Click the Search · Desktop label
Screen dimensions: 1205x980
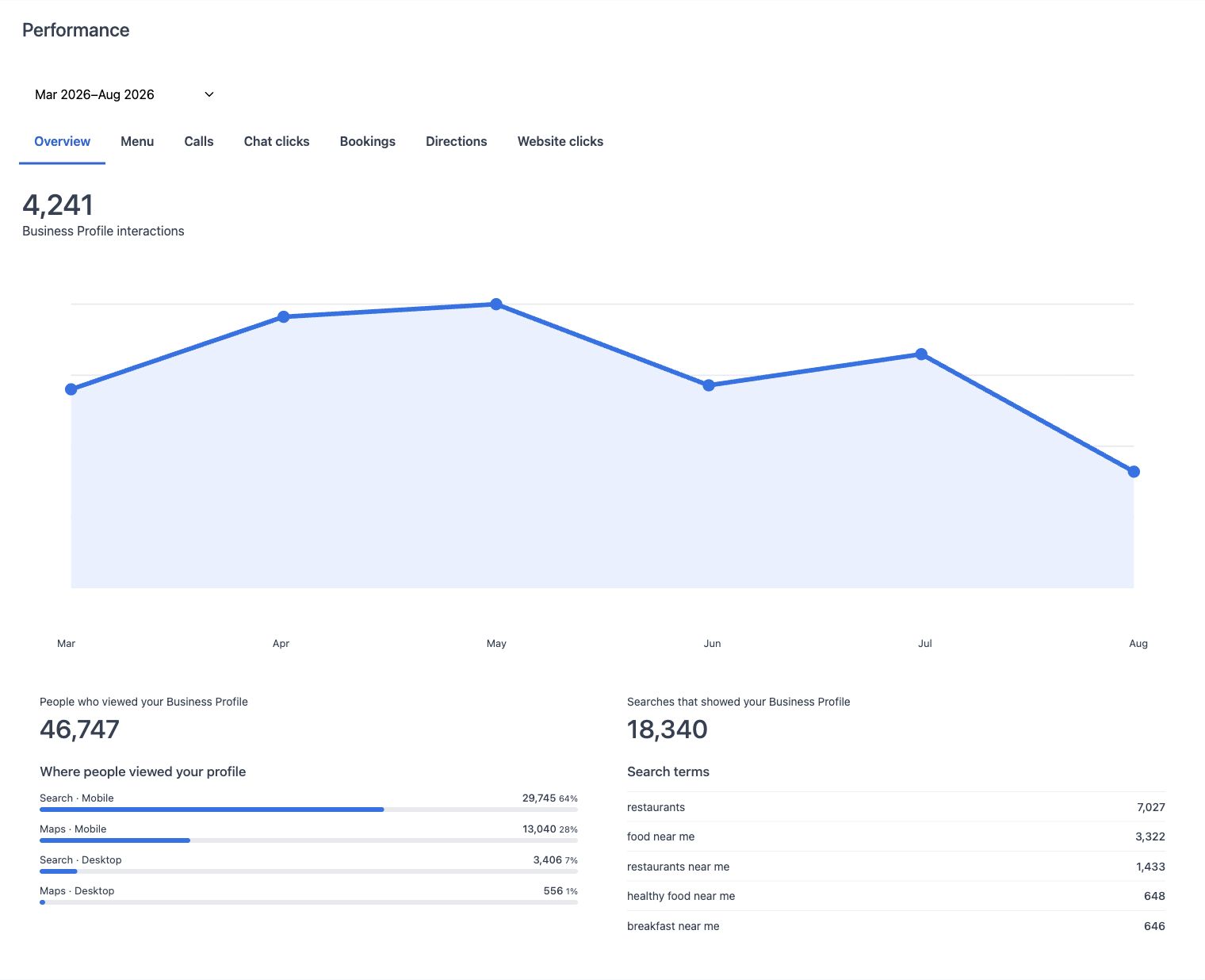pos(81,860)
